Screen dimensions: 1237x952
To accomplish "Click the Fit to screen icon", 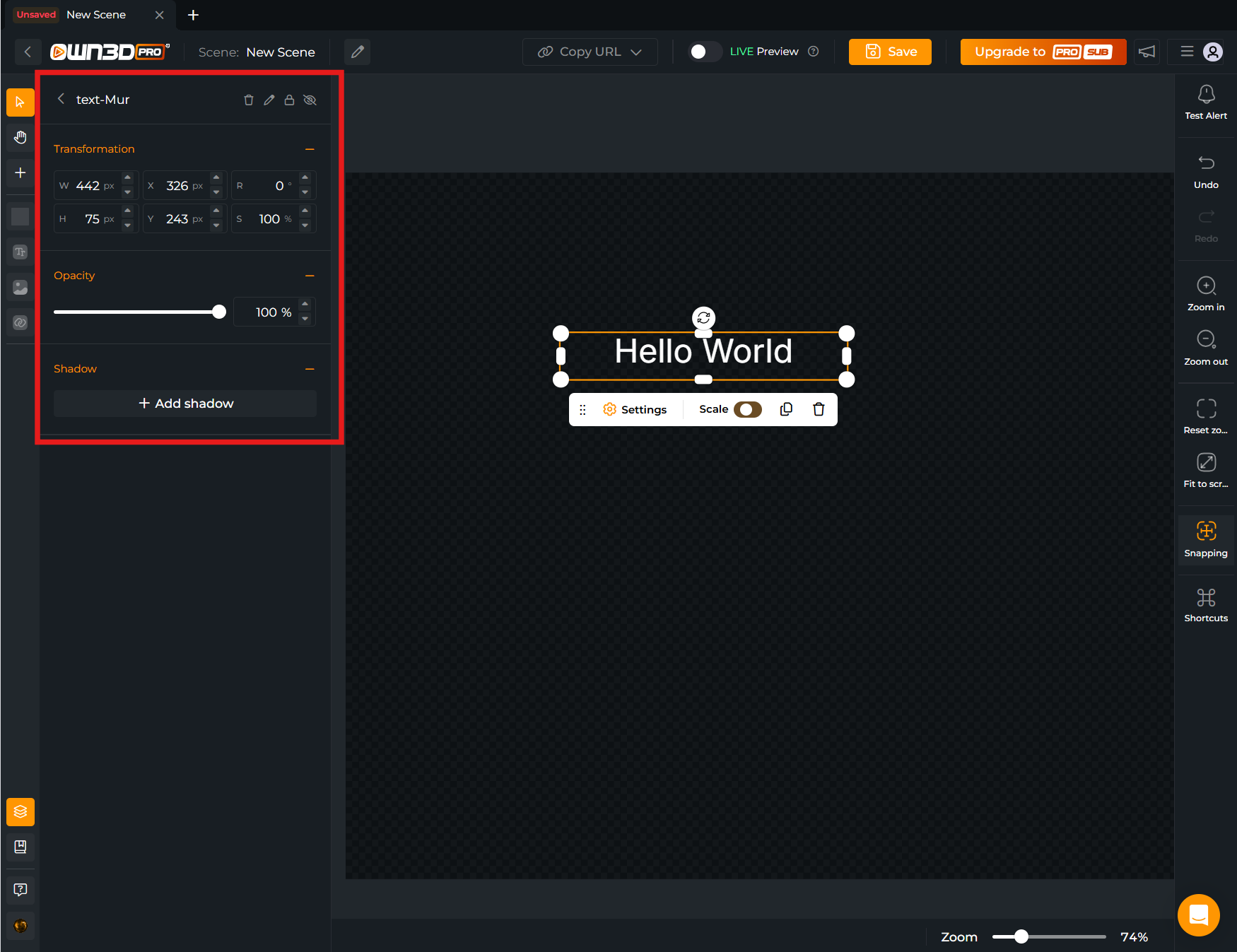I will pos(1206,463).
